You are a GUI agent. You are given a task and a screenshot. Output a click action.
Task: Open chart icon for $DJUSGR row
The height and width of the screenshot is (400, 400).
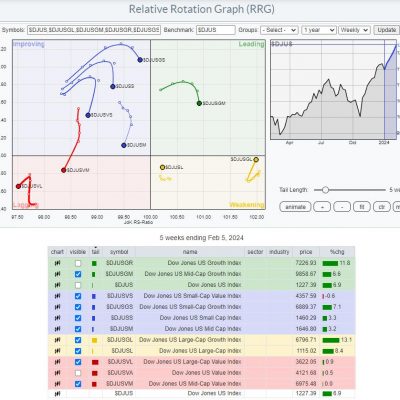tap(57, 263)
